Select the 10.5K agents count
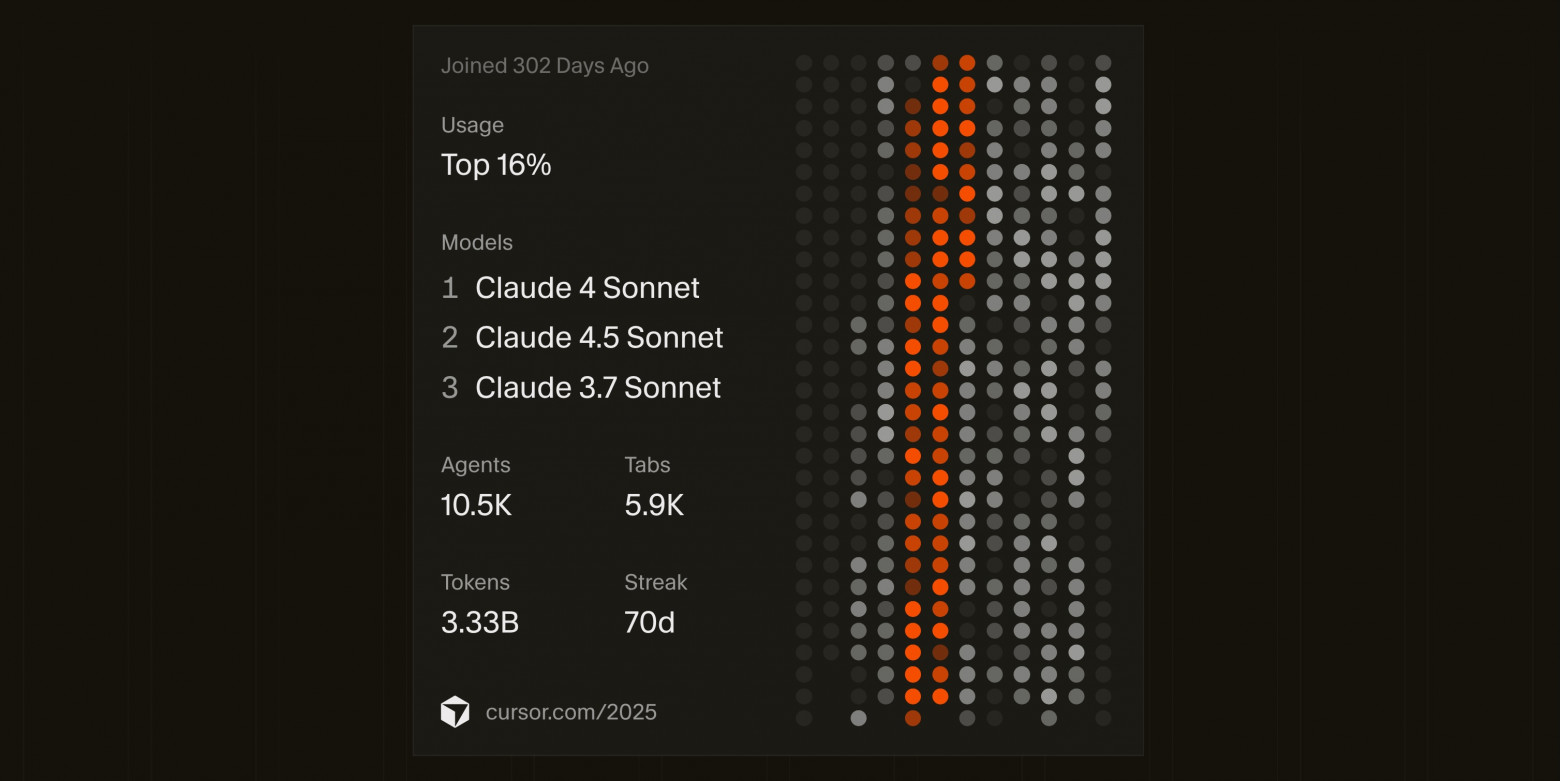 pos(476,506)
